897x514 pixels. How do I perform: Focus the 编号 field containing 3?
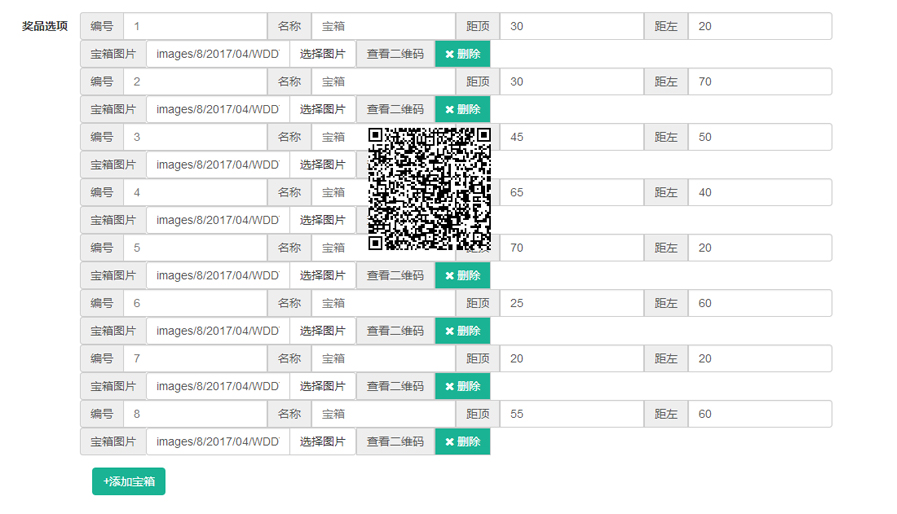click(x=195, y=137)
